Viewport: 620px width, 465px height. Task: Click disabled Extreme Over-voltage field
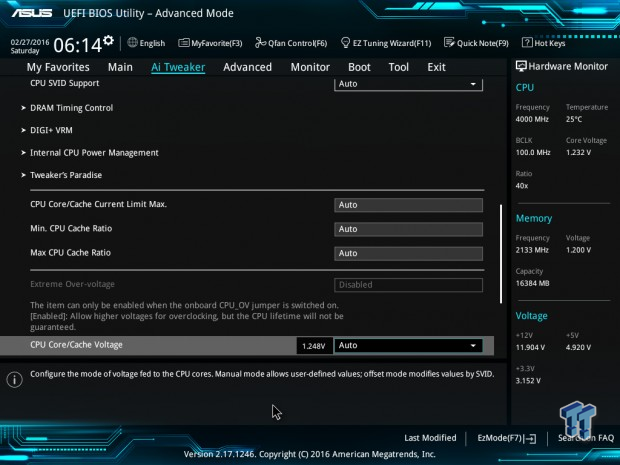tap(408, 285)
